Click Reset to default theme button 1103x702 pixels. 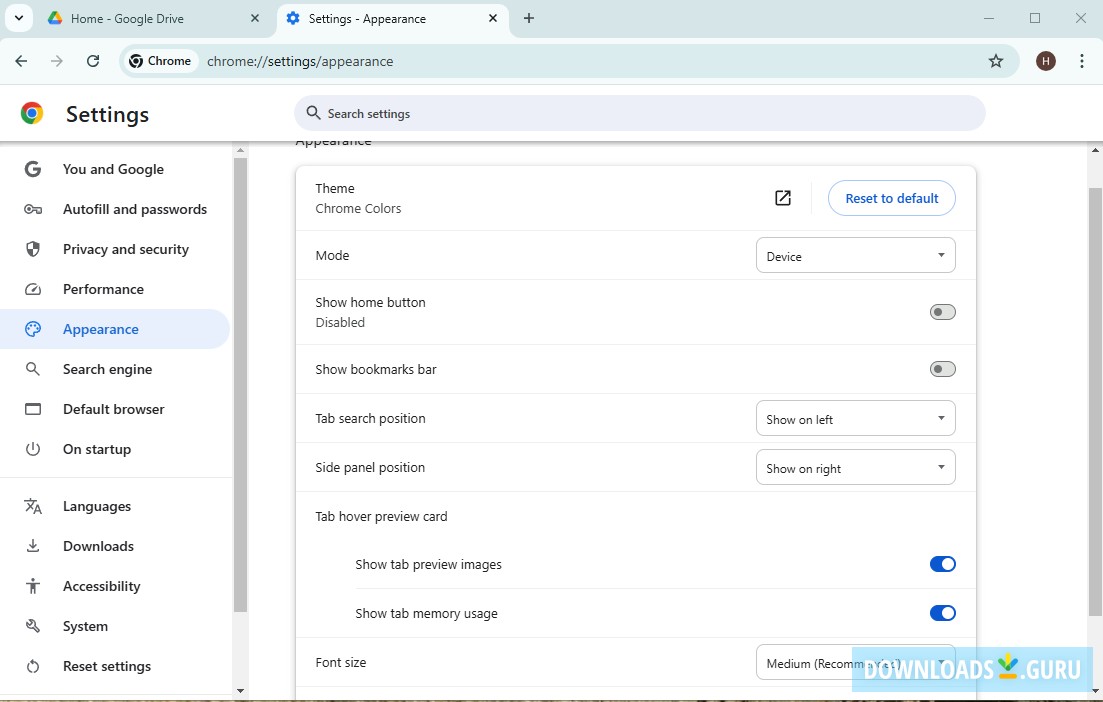coord(891,198)
